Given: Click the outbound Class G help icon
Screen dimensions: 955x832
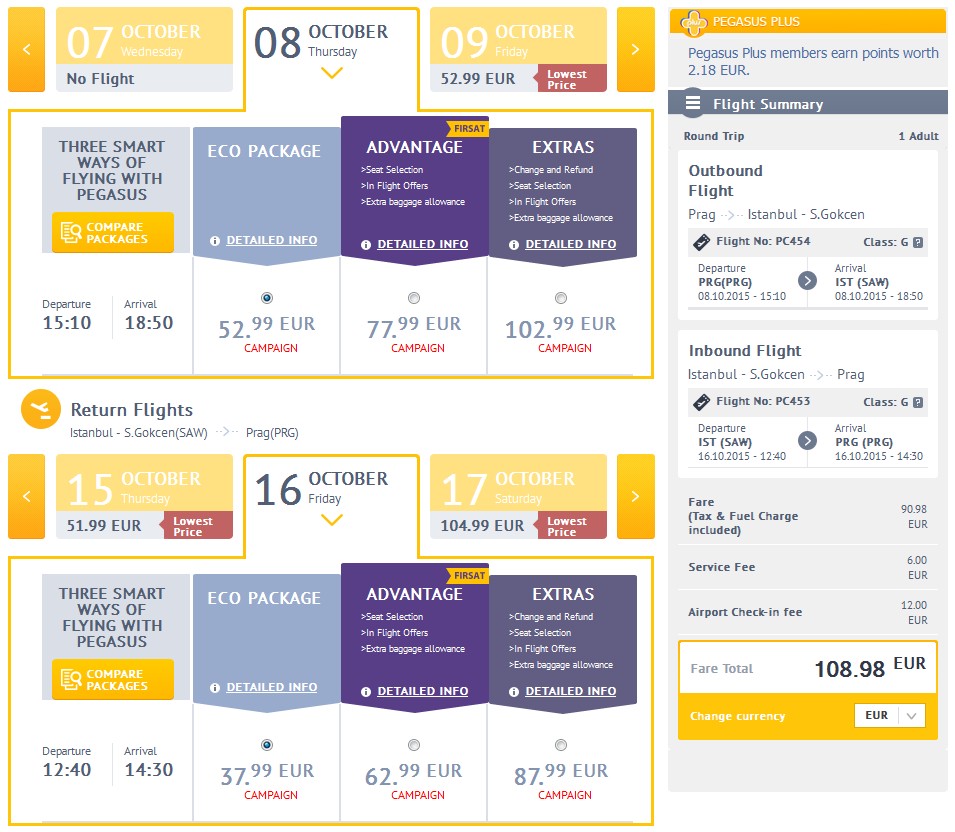Looking at the screenshot, I should coord(918,242).
